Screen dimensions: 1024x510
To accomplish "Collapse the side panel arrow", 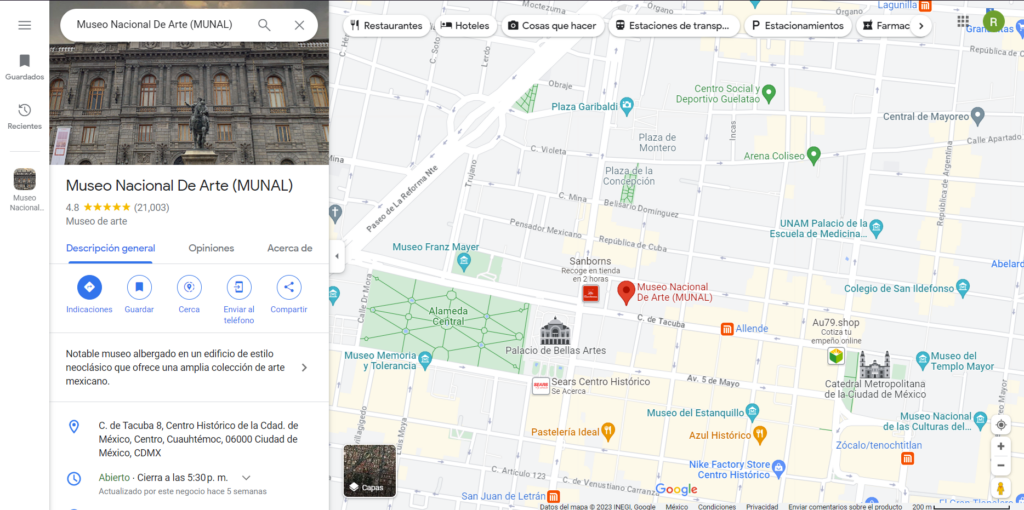I will 337,256.
